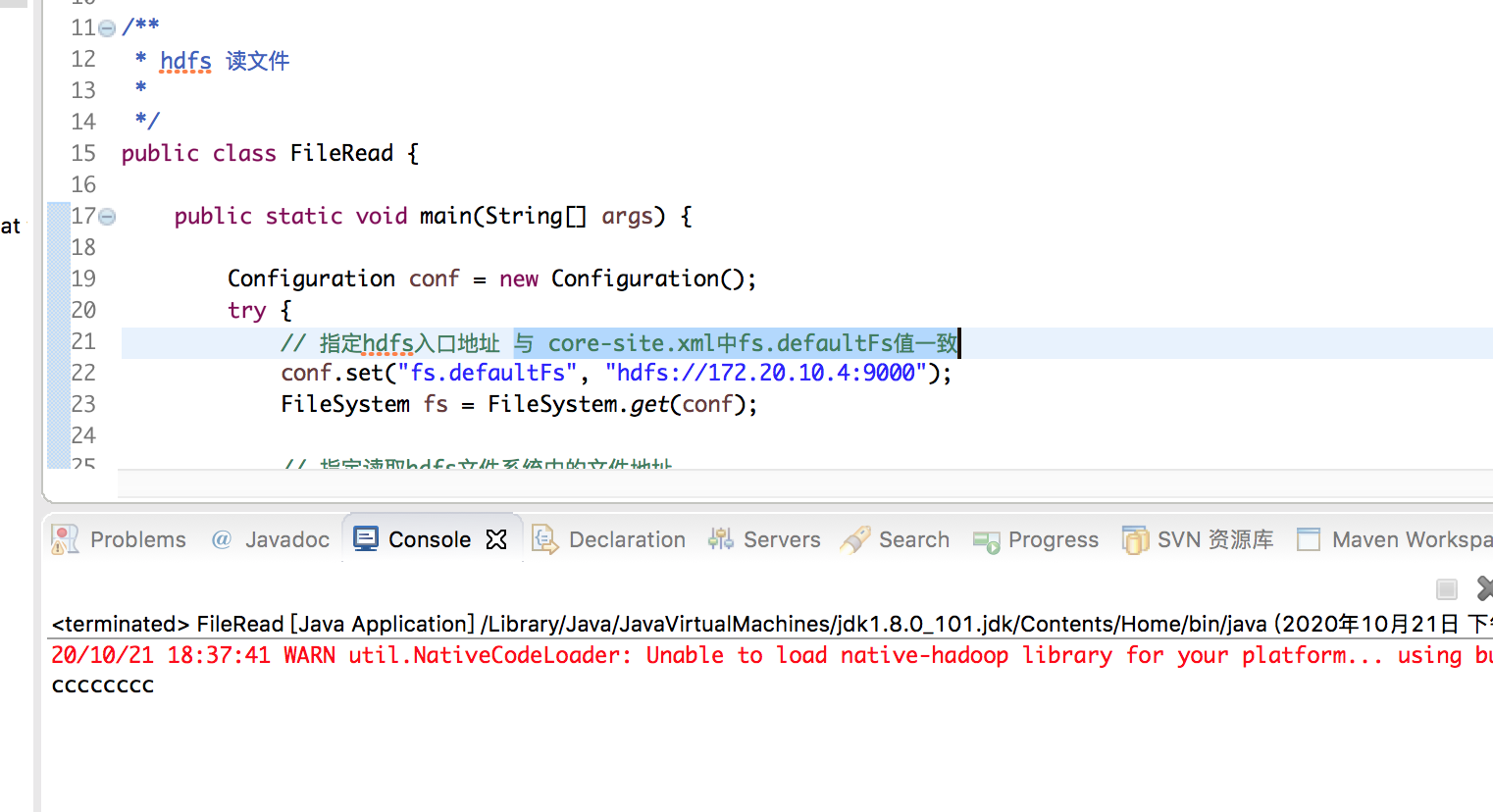Image resolution: width=1493 pixels, height=812 pixels.
Task: Click the 'hdfs 读文件' Javadoc comment text
Action: [225, 61]
